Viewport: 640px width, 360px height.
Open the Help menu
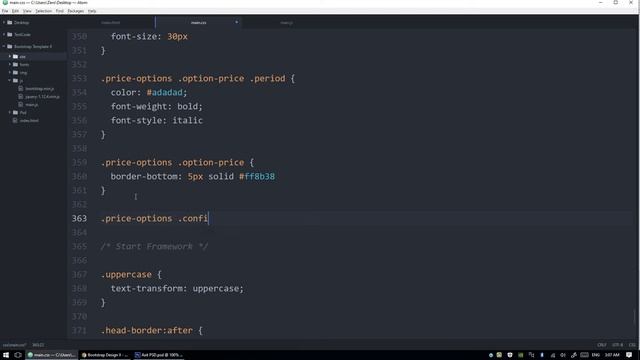coord(92,11)
